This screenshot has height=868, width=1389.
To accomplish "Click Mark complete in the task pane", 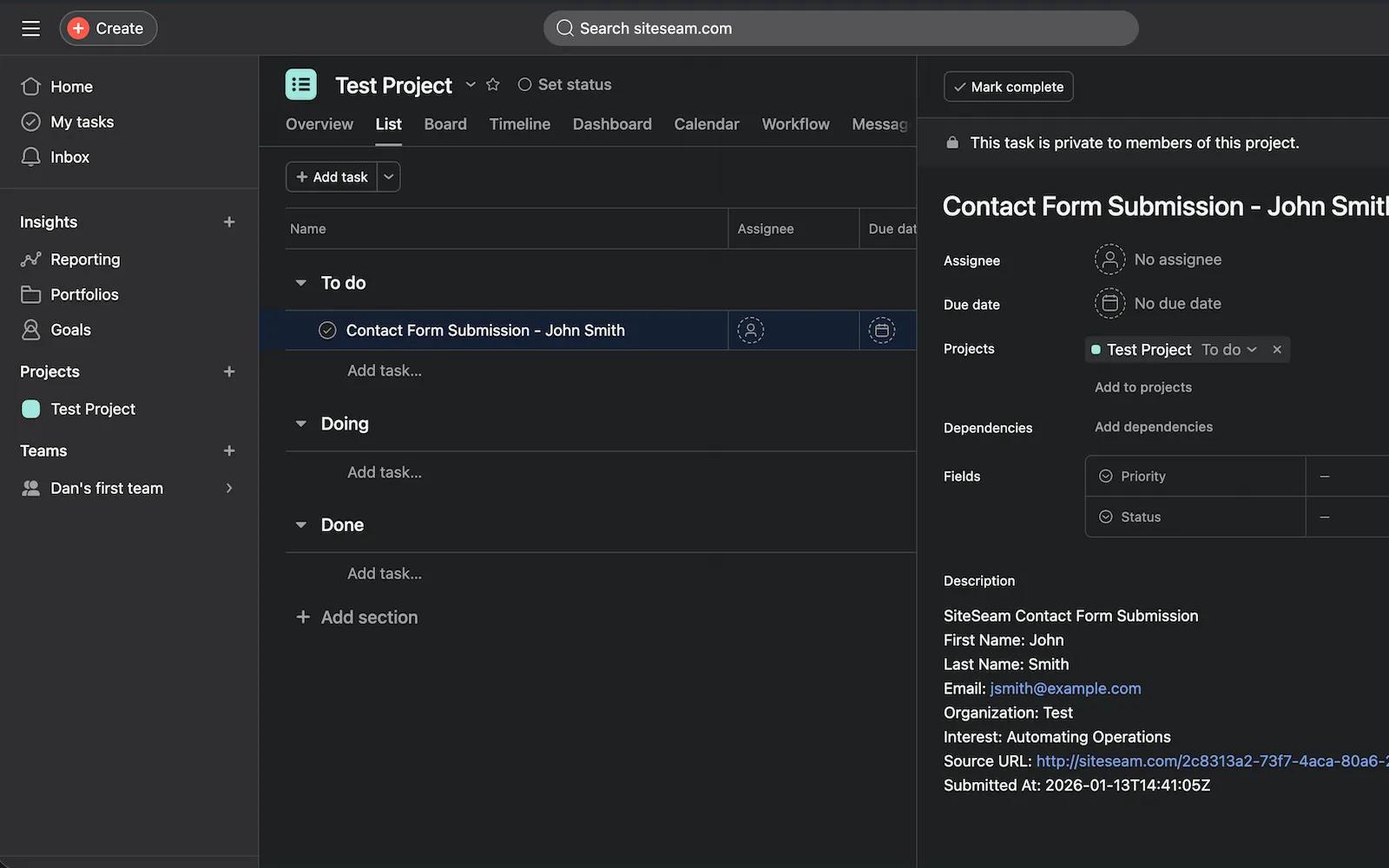I will pos(1008,87).
